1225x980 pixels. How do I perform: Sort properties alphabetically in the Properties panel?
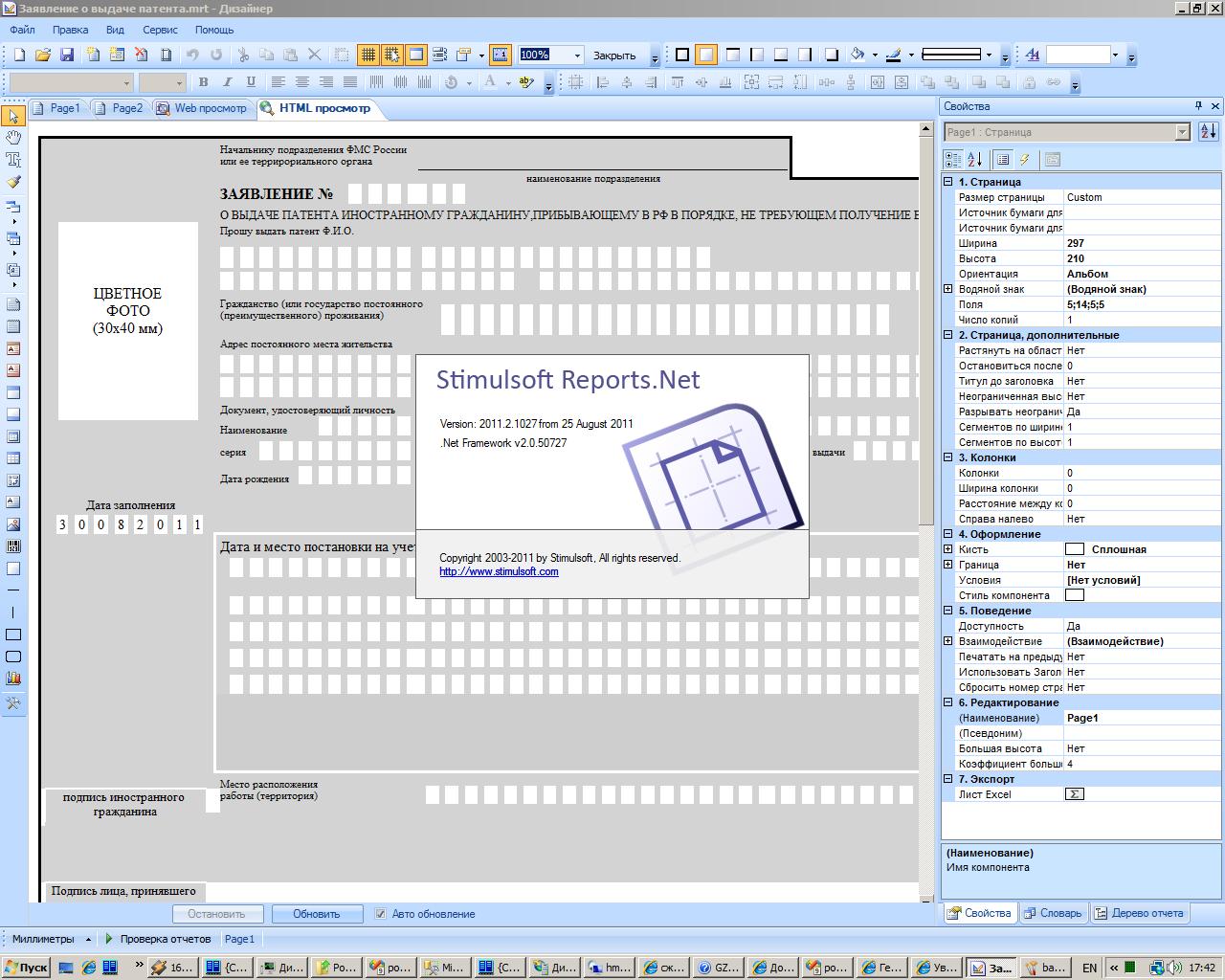[x=974, y=160]
